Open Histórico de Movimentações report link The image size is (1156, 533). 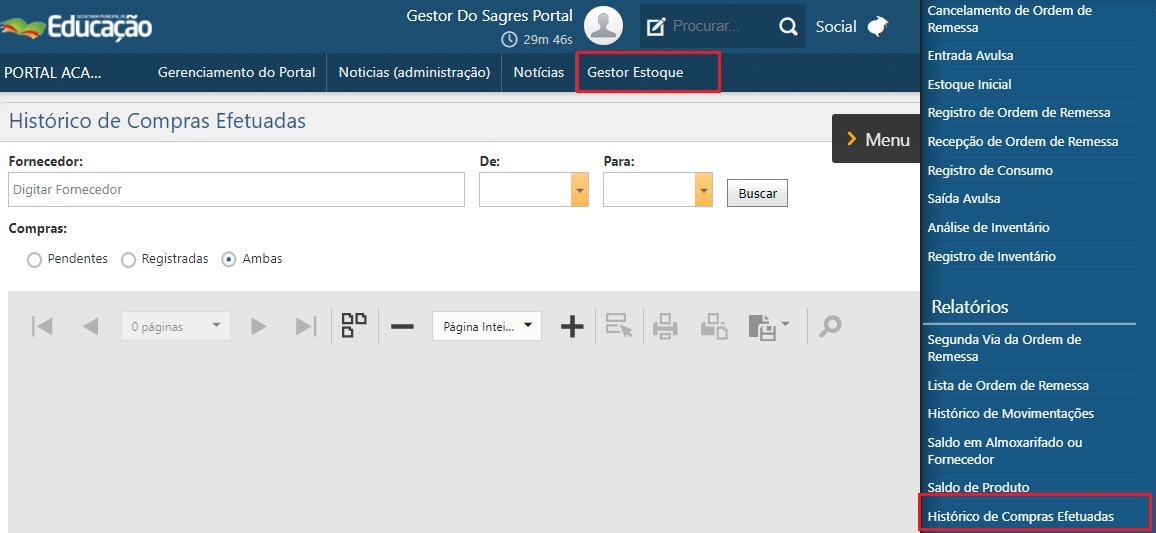tap(1010, 414)
